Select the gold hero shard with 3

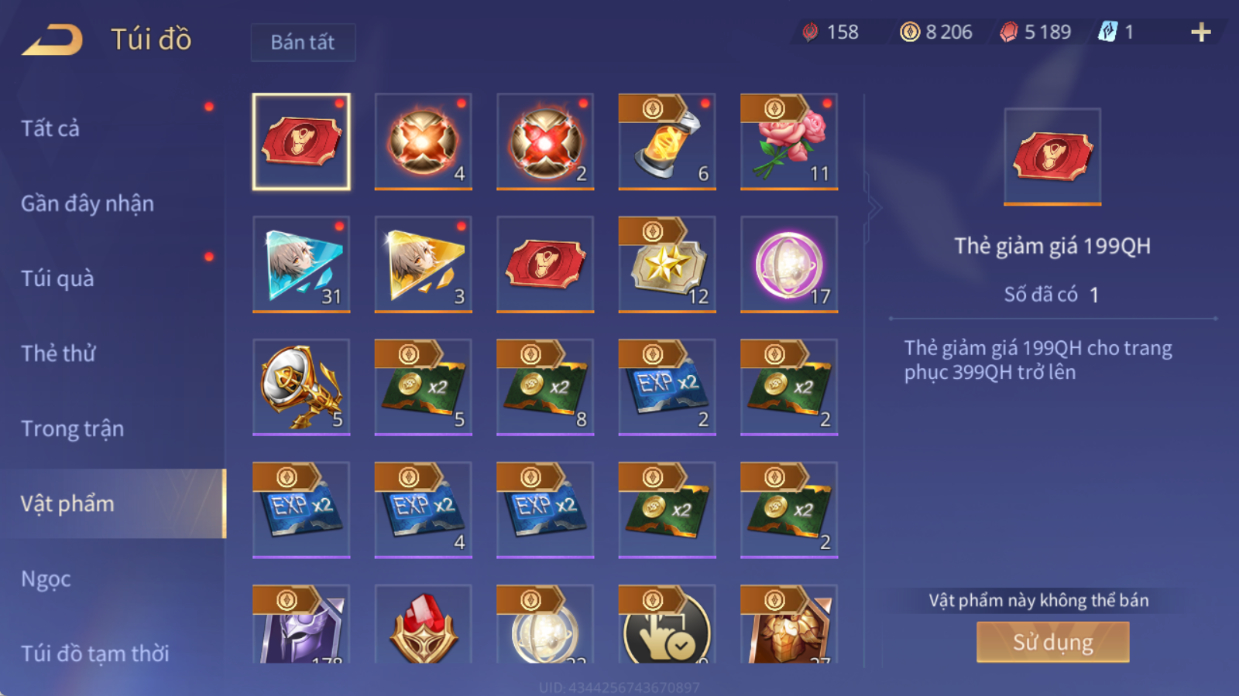click(x=423, y=264)
